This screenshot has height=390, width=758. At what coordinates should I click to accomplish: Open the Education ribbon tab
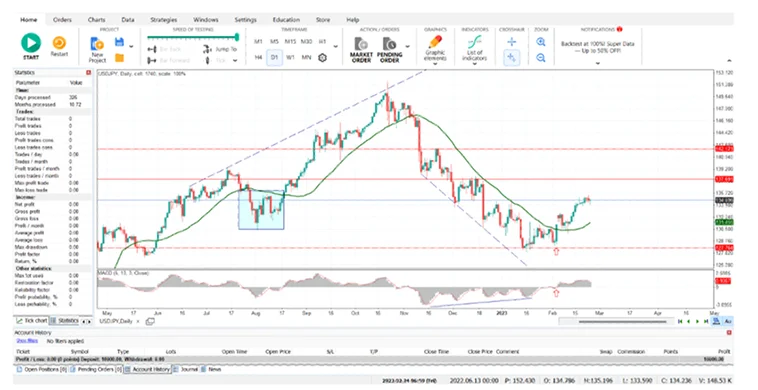(286, 20)
